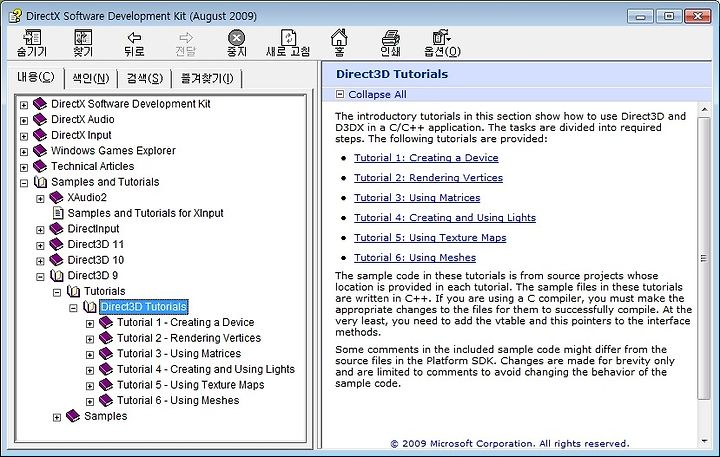Select Tutorial 2 - Rendering Vertices tree item

pyautogui.click(x=189, y=338)
